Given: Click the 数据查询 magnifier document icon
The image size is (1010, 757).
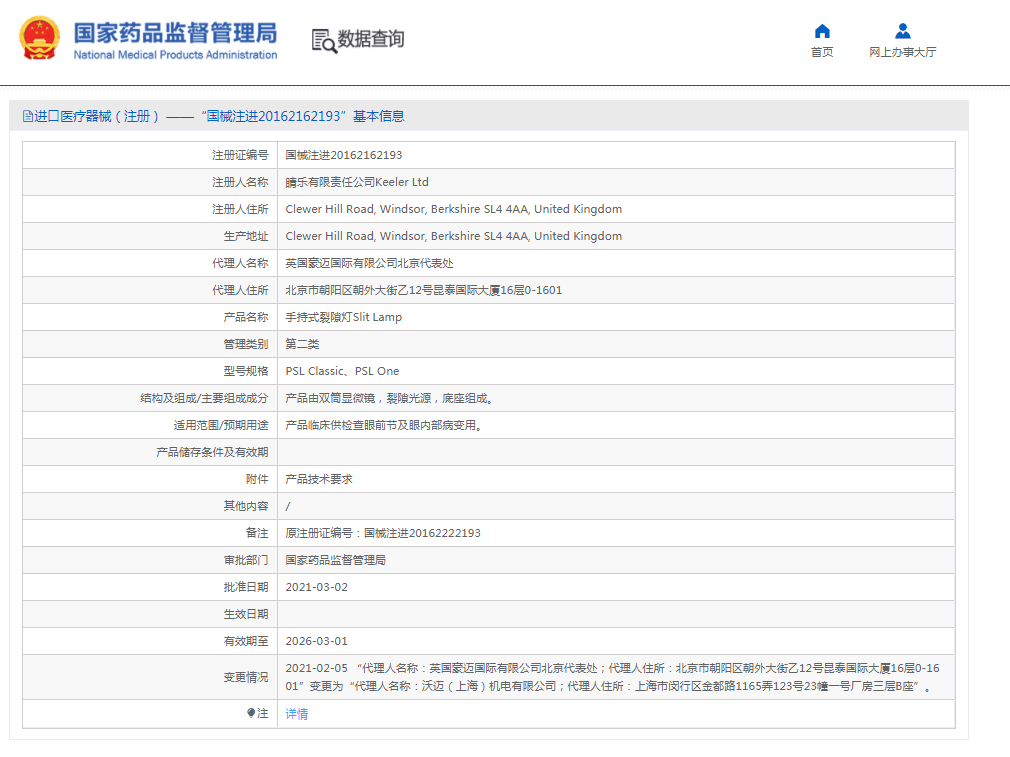Looking at the screenshot, I should click(324, 40).
